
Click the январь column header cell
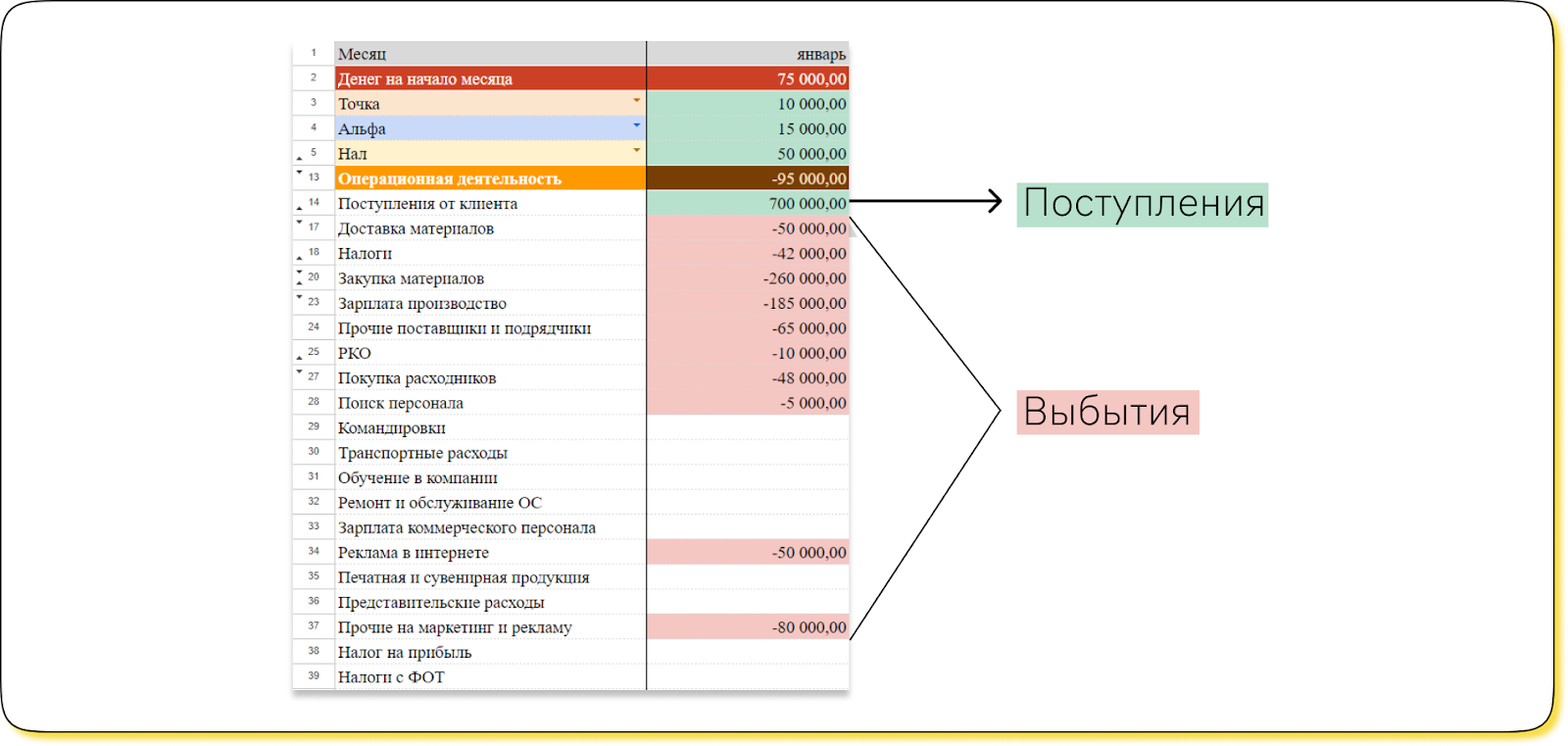pos(747,54)
